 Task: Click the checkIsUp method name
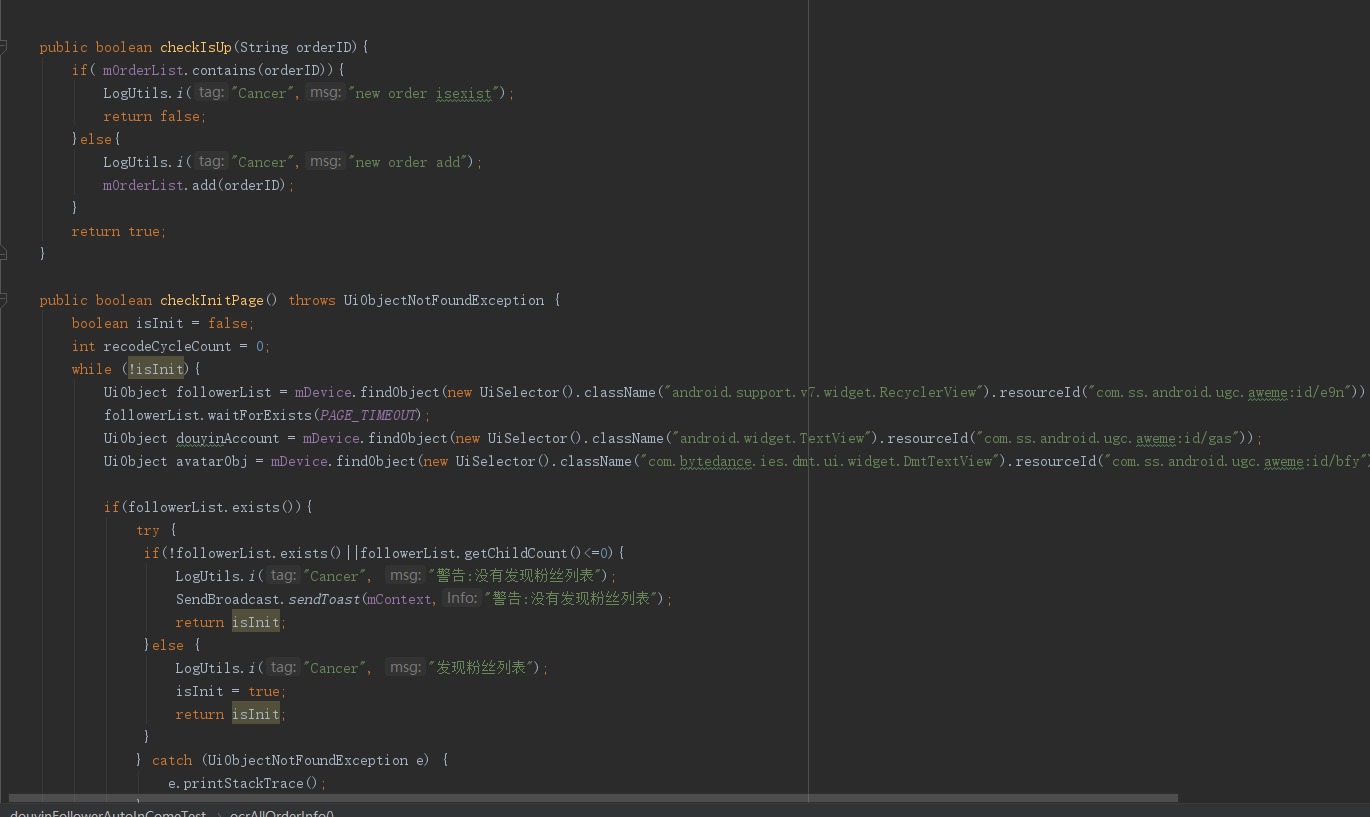(196, 47)
